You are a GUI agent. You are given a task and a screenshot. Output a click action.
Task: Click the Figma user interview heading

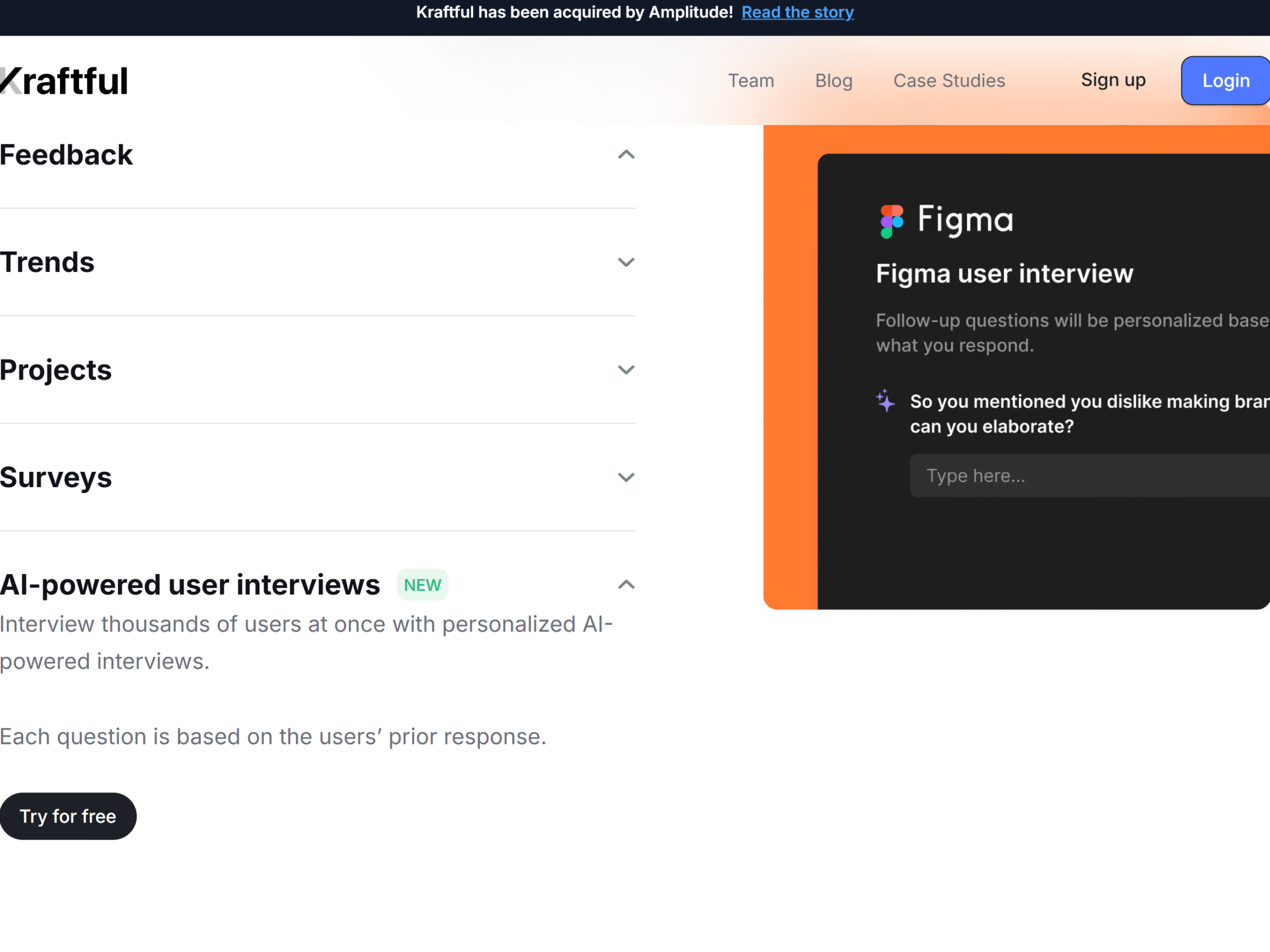(x=1004, y=273)
